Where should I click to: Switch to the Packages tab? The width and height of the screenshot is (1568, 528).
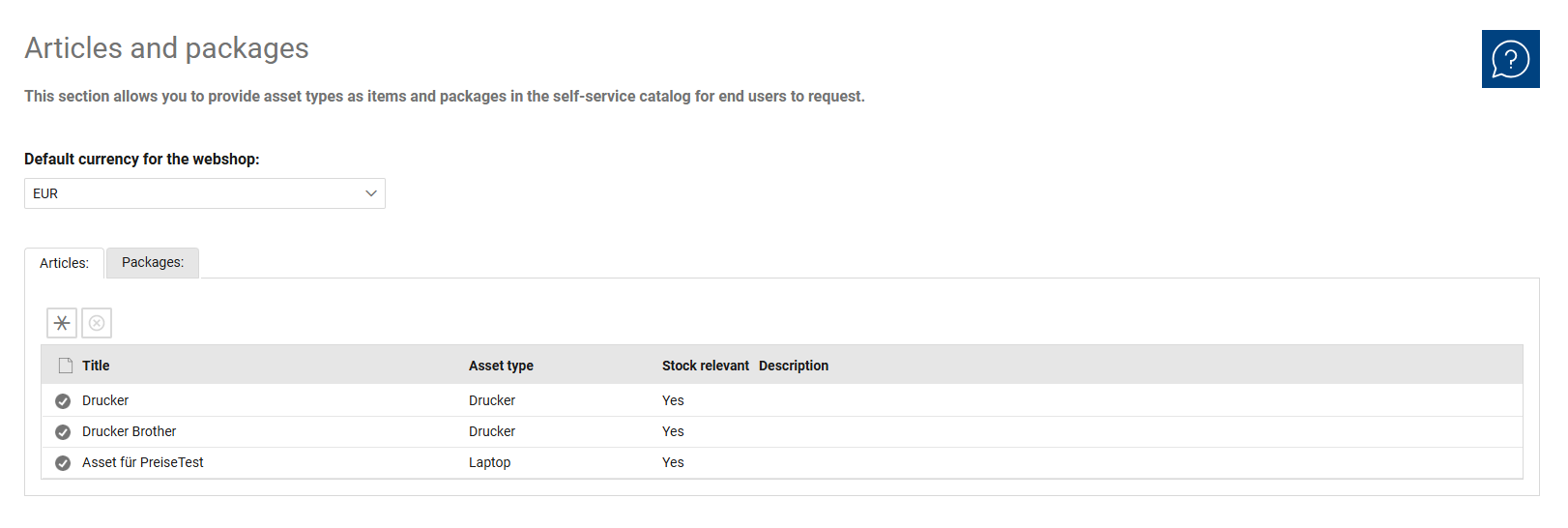click(x=153, y=262)
